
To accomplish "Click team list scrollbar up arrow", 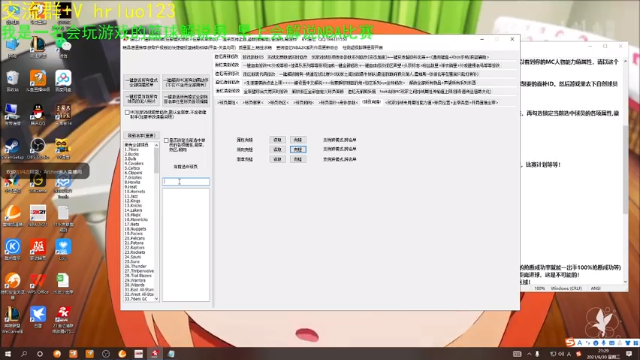I will point(156,145).
